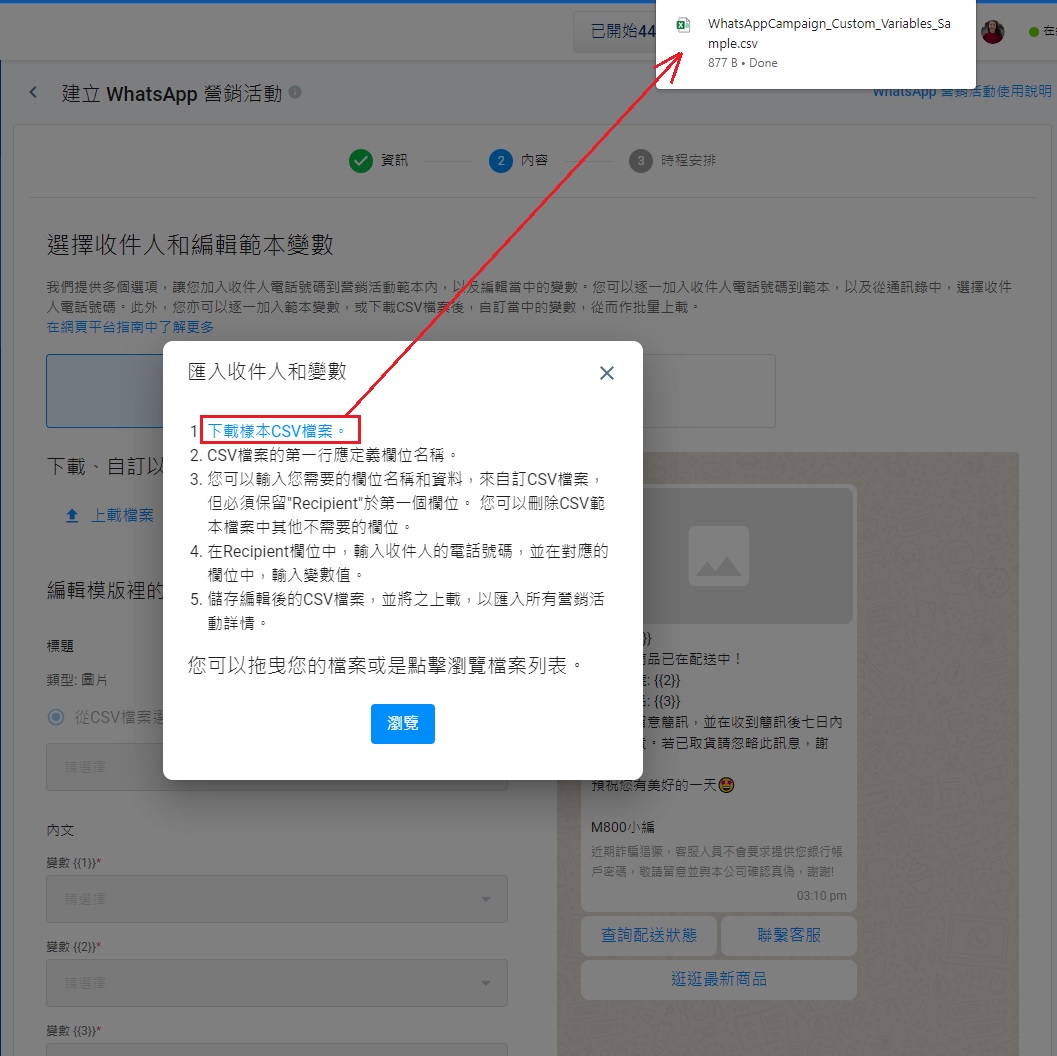1057x1056 pixels.
Task: Open the 變數 {{1}} dropdown
Action: (276, 899)
